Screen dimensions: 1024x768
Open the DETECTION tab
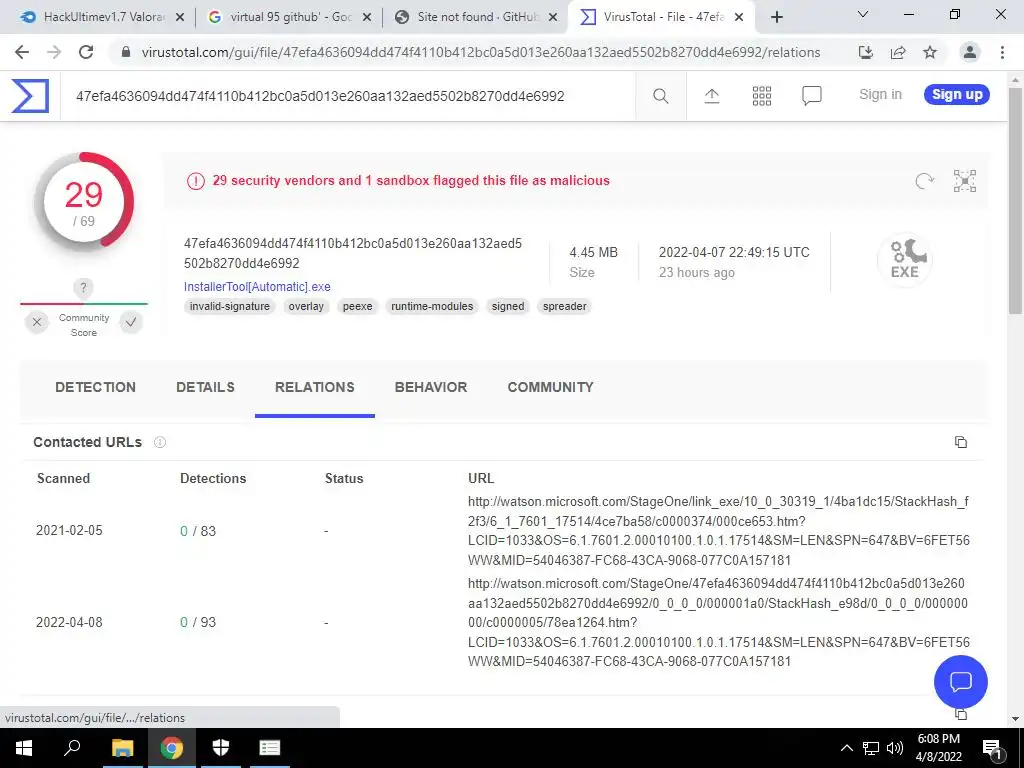tap(95, 387)
